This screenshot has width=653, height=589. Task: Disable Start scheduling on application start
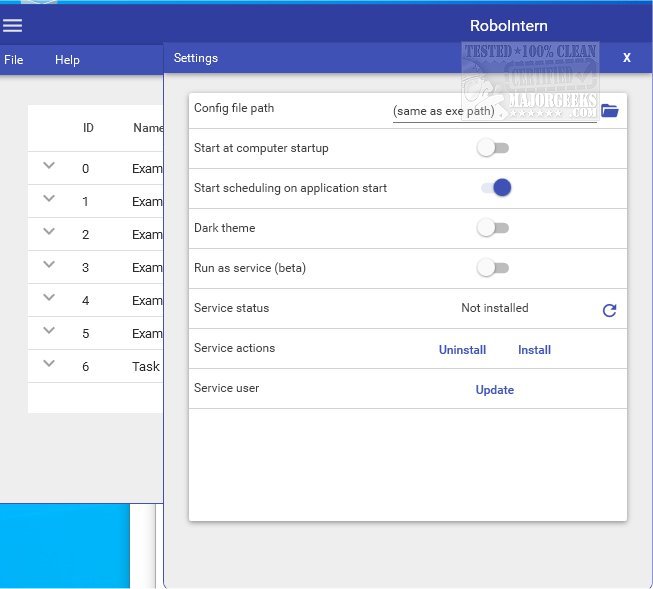tap(496, 188)
